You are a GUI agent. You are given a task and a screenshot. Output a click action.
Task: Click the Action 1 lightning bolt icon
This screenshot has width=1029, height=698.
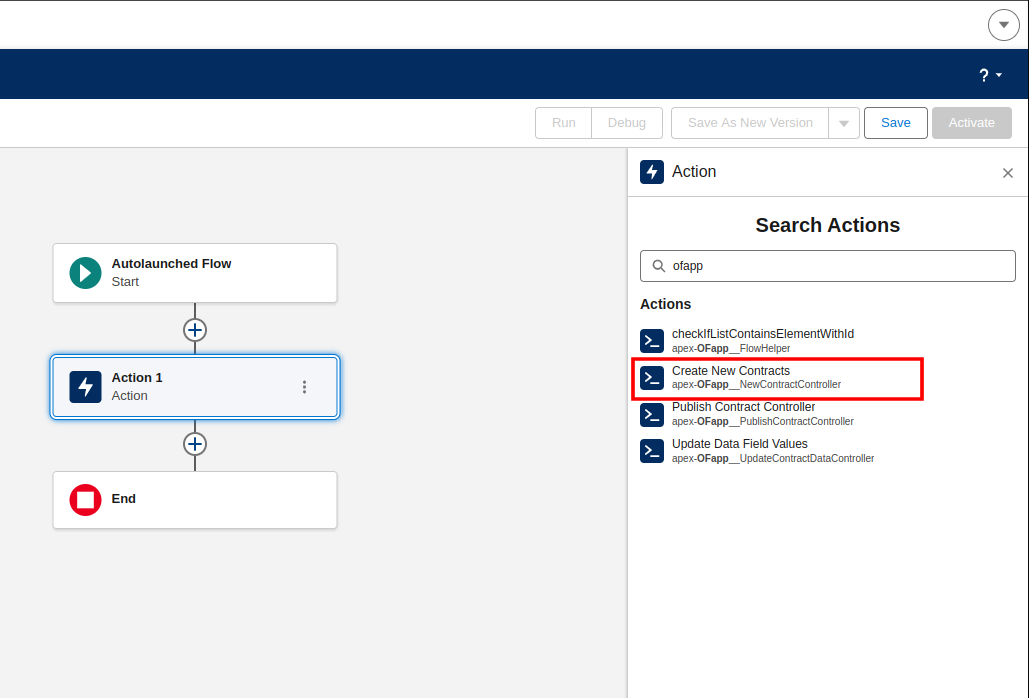click(x=85, y=387)
